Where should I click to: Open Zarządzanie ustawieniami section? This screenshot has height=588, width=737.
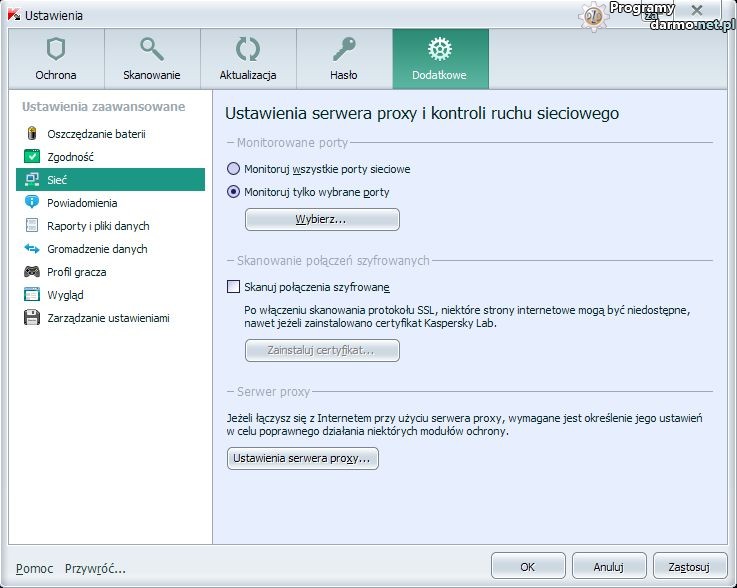(x=110, y=318)
